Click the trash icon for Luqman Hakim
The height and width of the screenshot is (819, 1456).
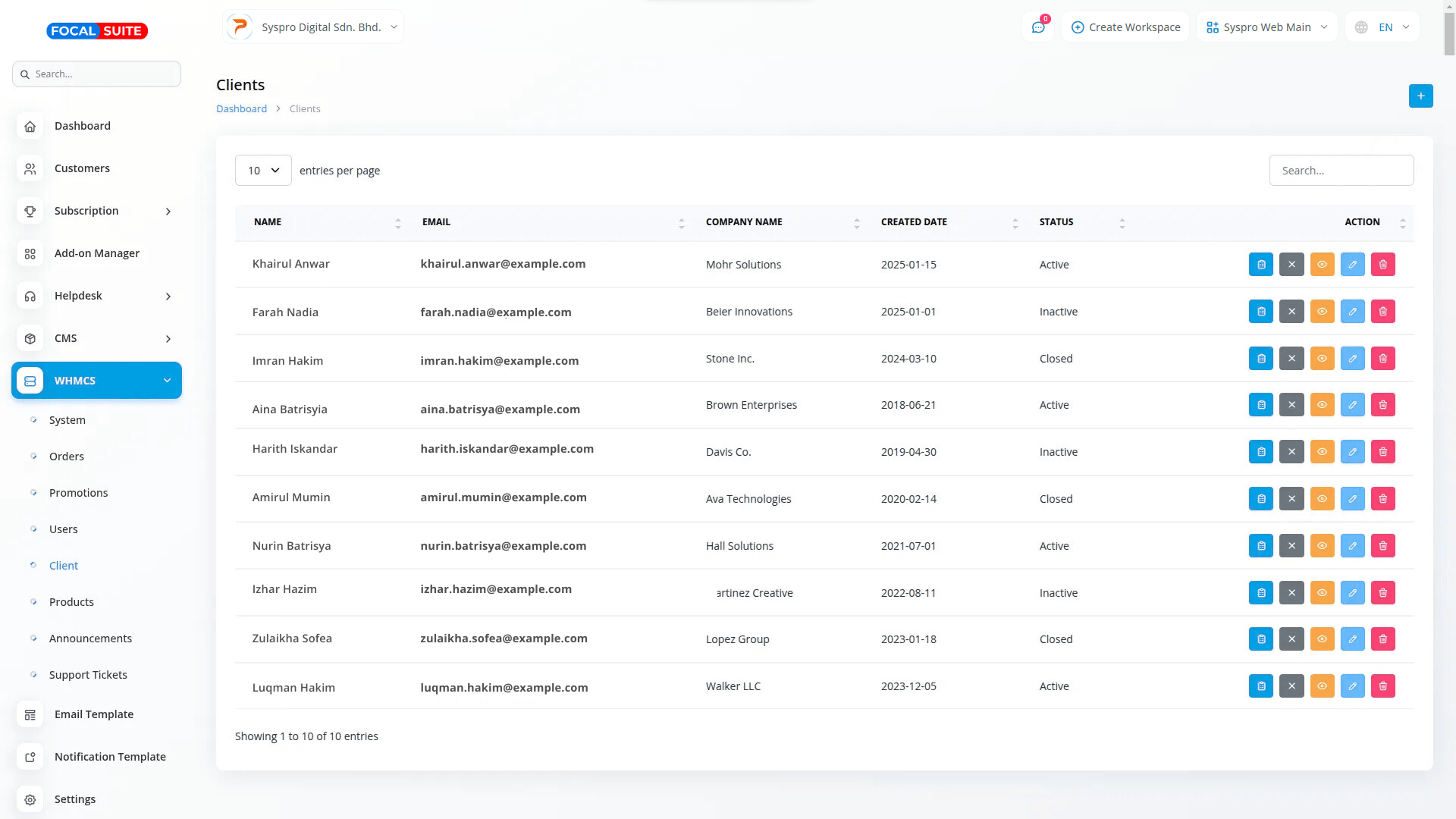point(1382,686)
